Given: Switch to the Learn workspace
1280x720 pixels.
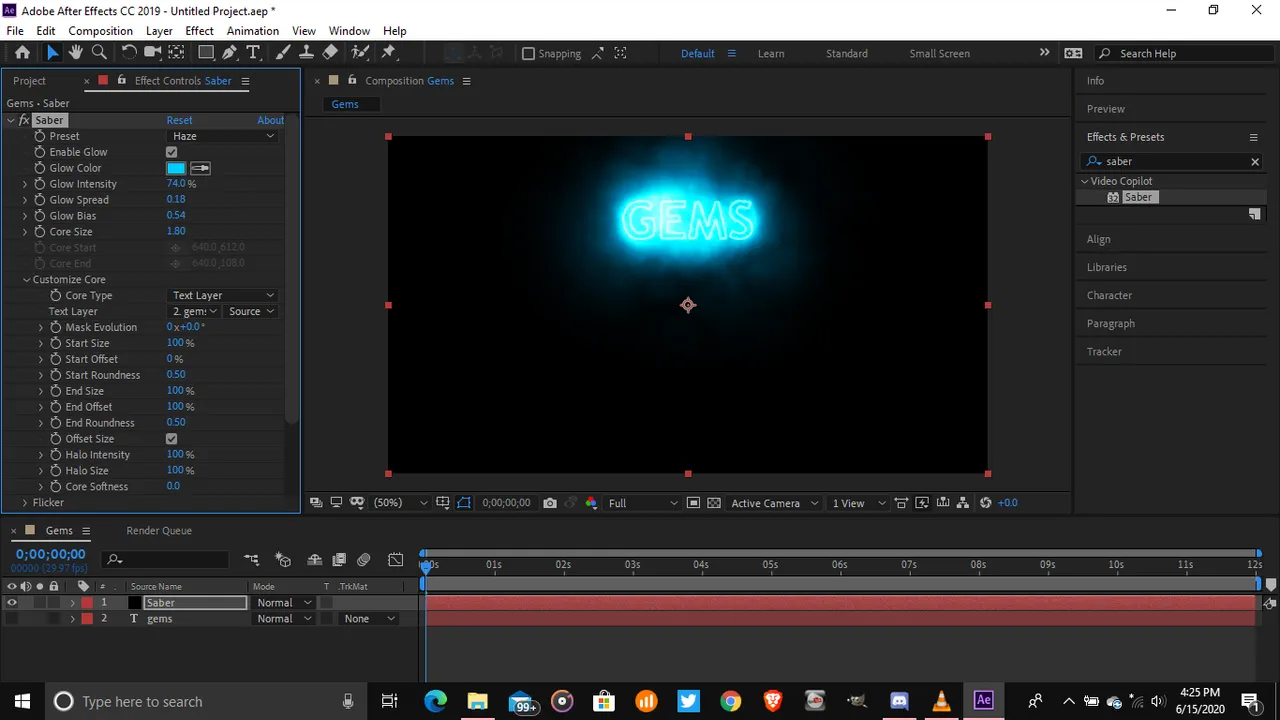Looking at the screenshot, I should pos(771,53).
